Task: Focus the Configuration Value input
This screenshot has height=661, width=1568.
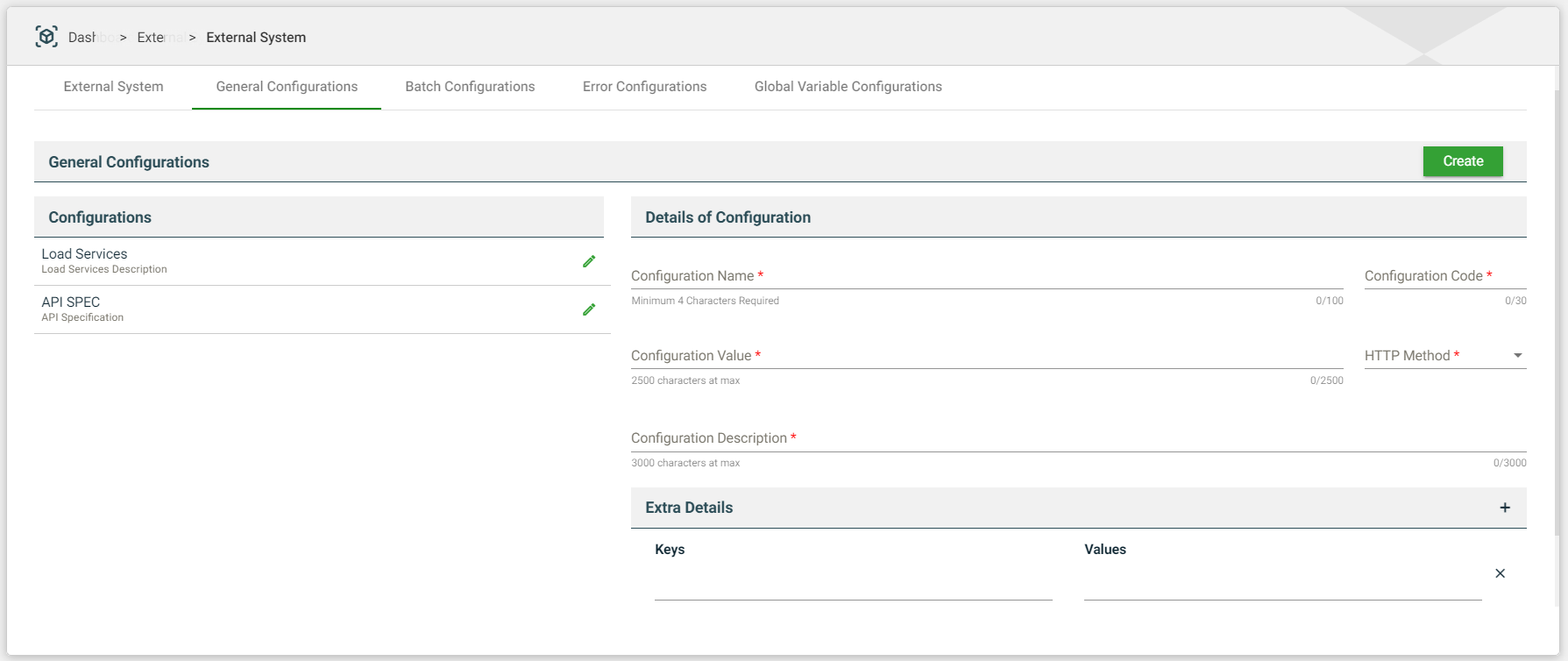Action: coord(986,356)
